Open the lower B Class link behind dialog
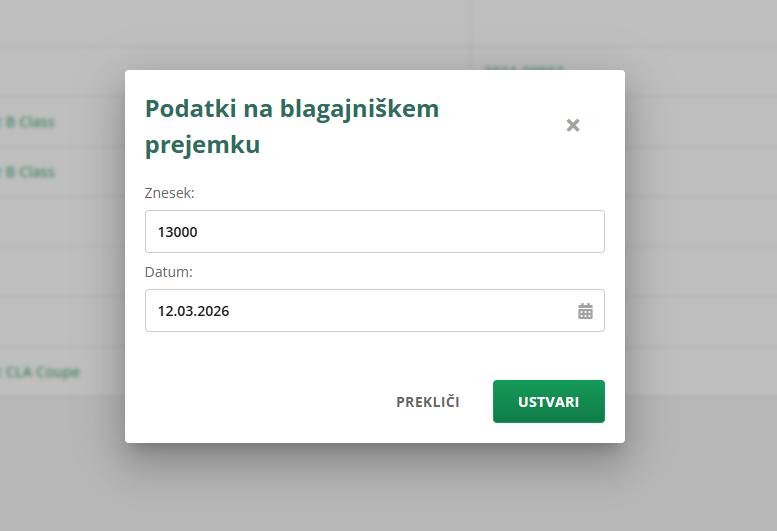 [30, 172]
